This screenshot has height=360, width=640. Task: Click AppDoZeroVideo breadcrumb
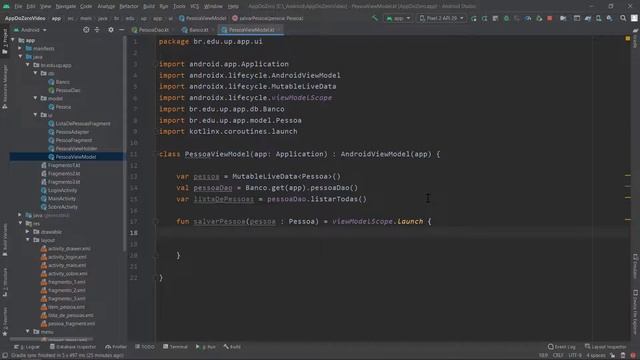(x=25, y=18)
